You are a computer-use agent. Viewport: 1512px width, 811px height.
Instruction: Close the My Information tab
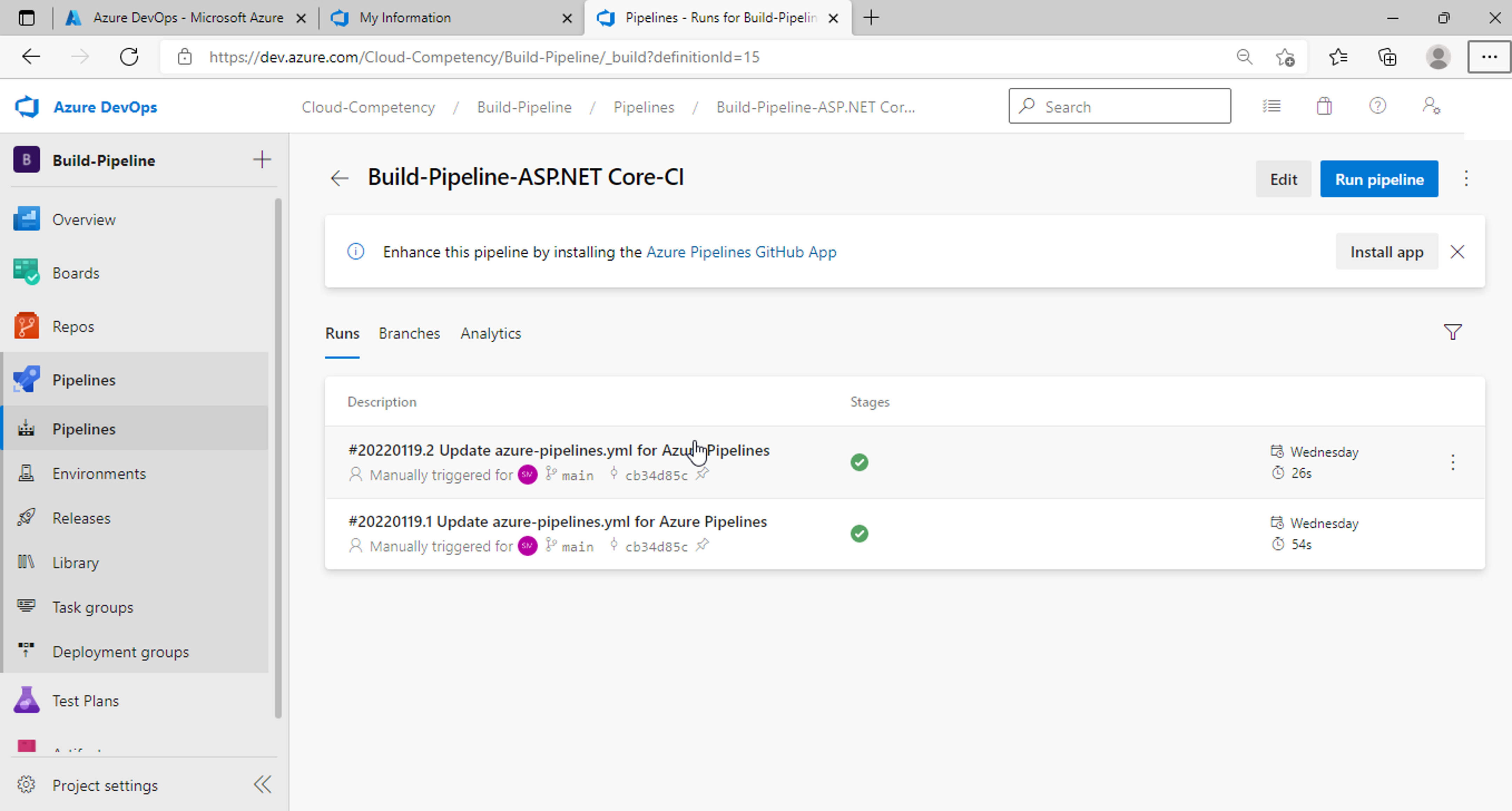click(567, 18)
